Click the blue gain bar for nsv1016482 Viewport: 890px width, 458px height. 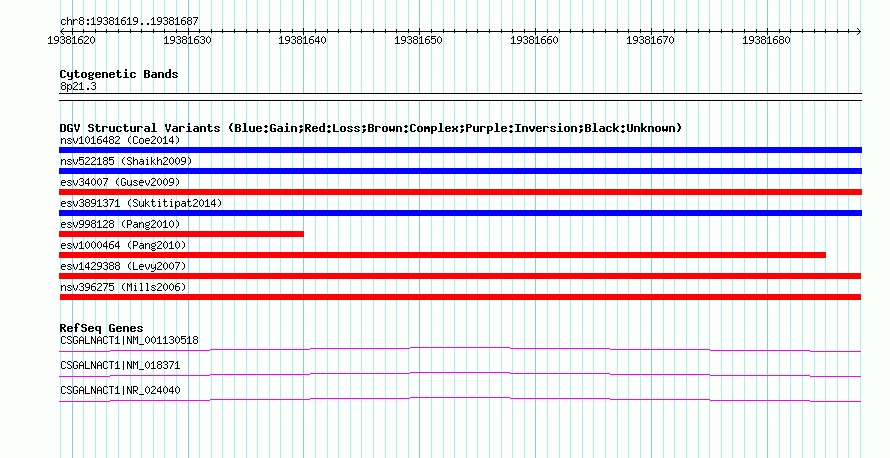460,150
